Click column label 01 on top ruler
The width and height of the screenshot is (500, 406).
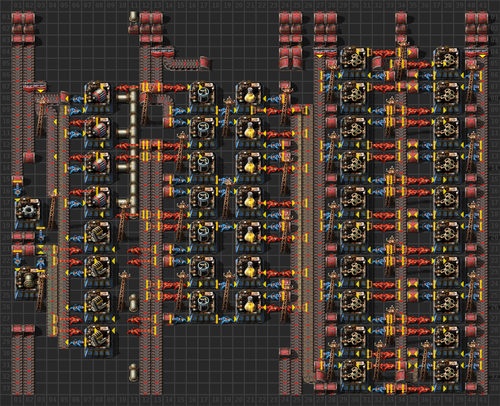[17, 5]
